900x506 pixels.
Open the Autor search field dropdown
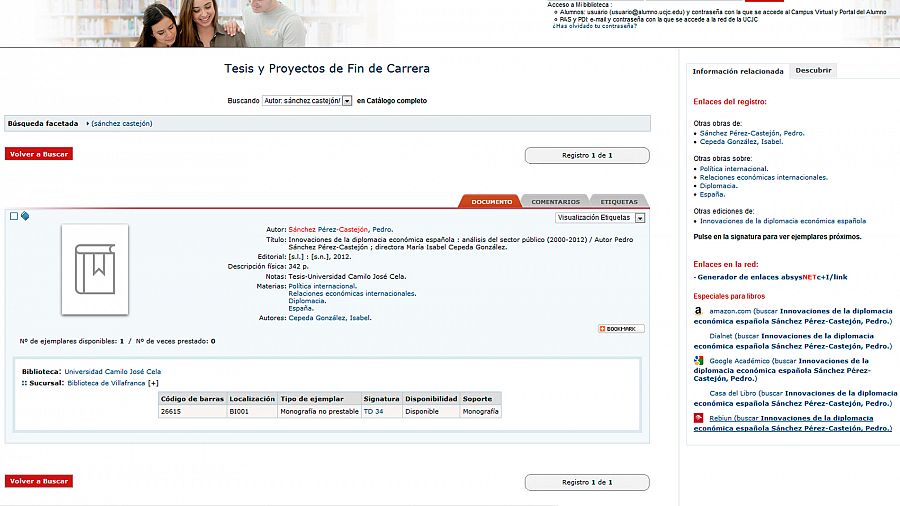pos(347,101)
